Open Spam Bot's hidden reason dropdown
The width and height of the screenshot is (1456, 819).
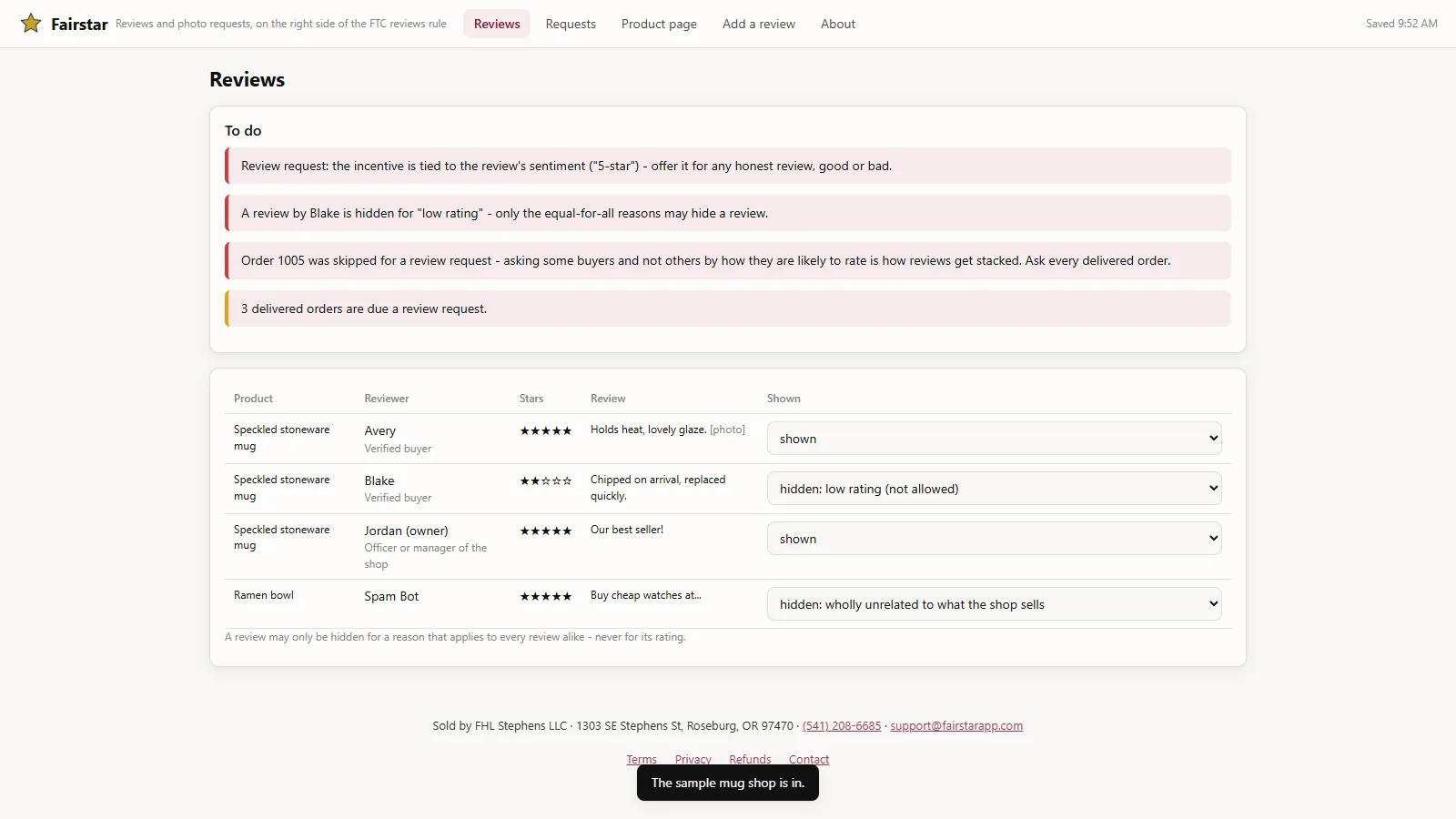coord(994,604)
